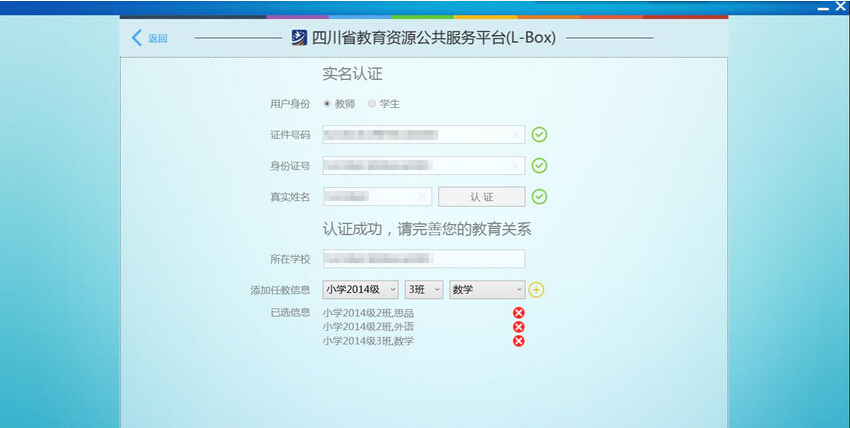This screenshot has height=428, width=850.
Task: Click the 证件号码 input field
Action: click(423, 134)
